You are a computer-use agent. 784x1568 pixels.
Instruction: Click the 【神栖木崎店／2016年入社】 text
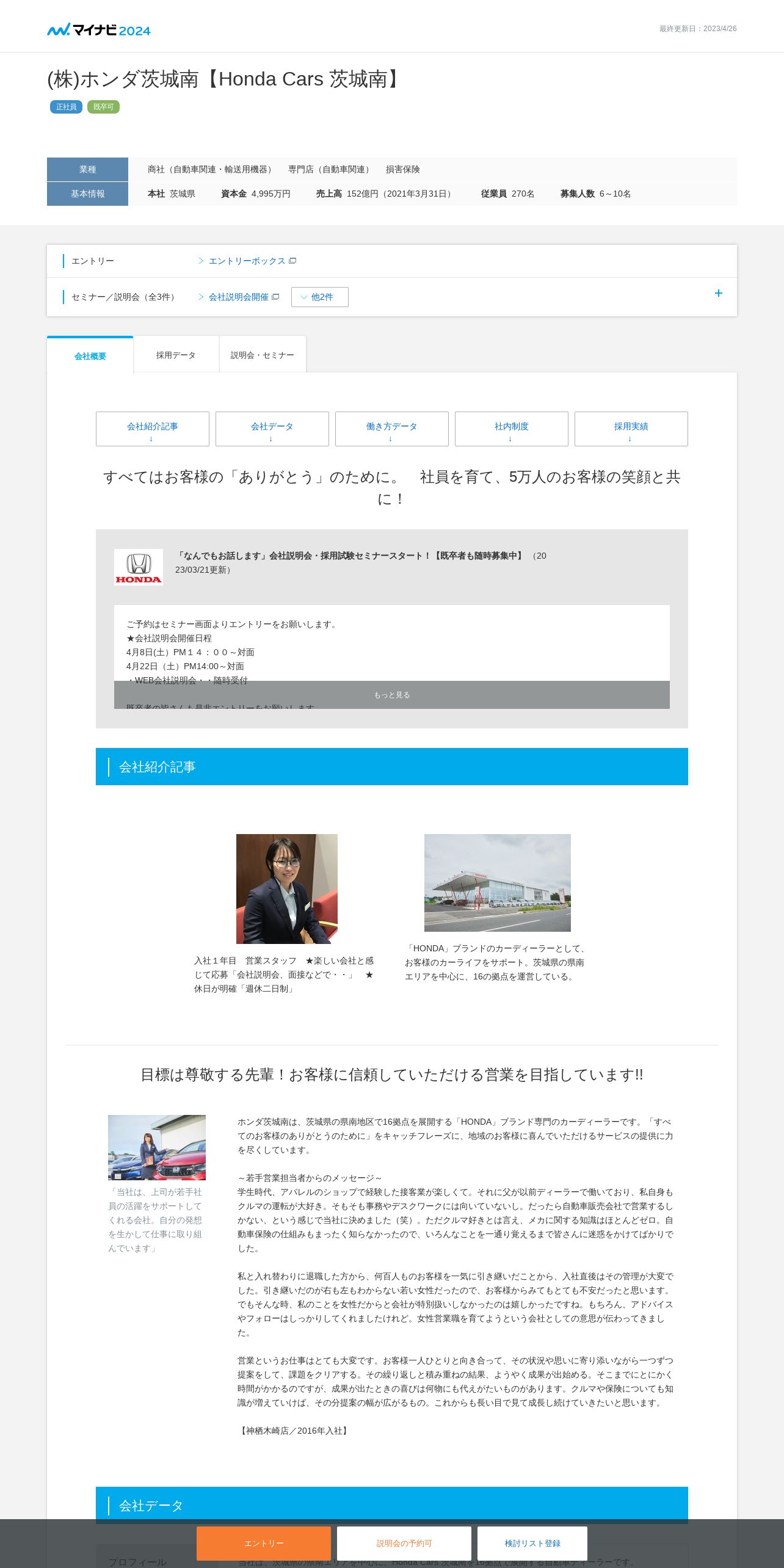(x=294, y=1431)
